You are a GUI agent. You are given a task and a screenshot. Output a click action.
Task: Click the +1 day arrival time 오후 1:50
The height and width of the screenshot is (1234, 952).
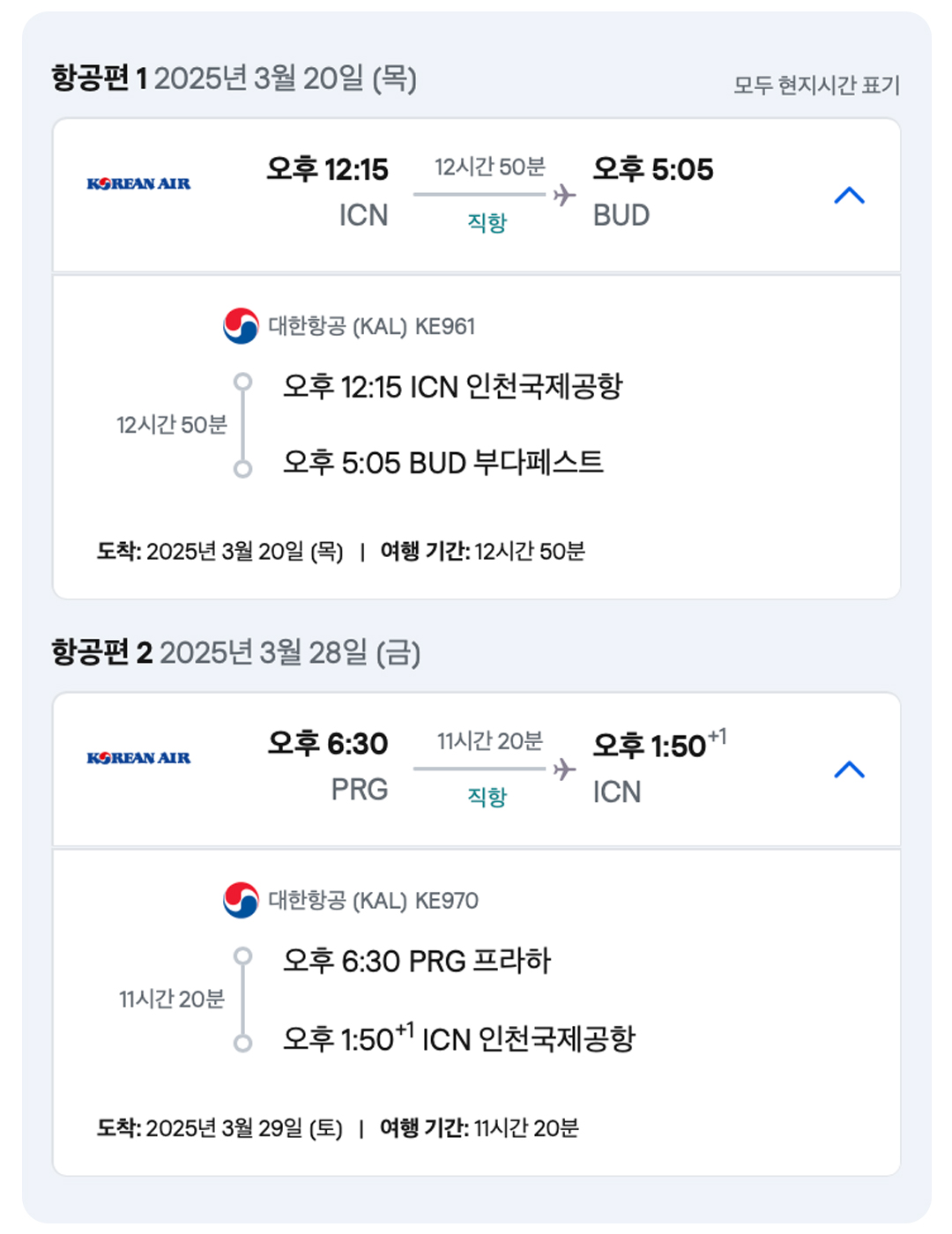[x=659, y=745]
